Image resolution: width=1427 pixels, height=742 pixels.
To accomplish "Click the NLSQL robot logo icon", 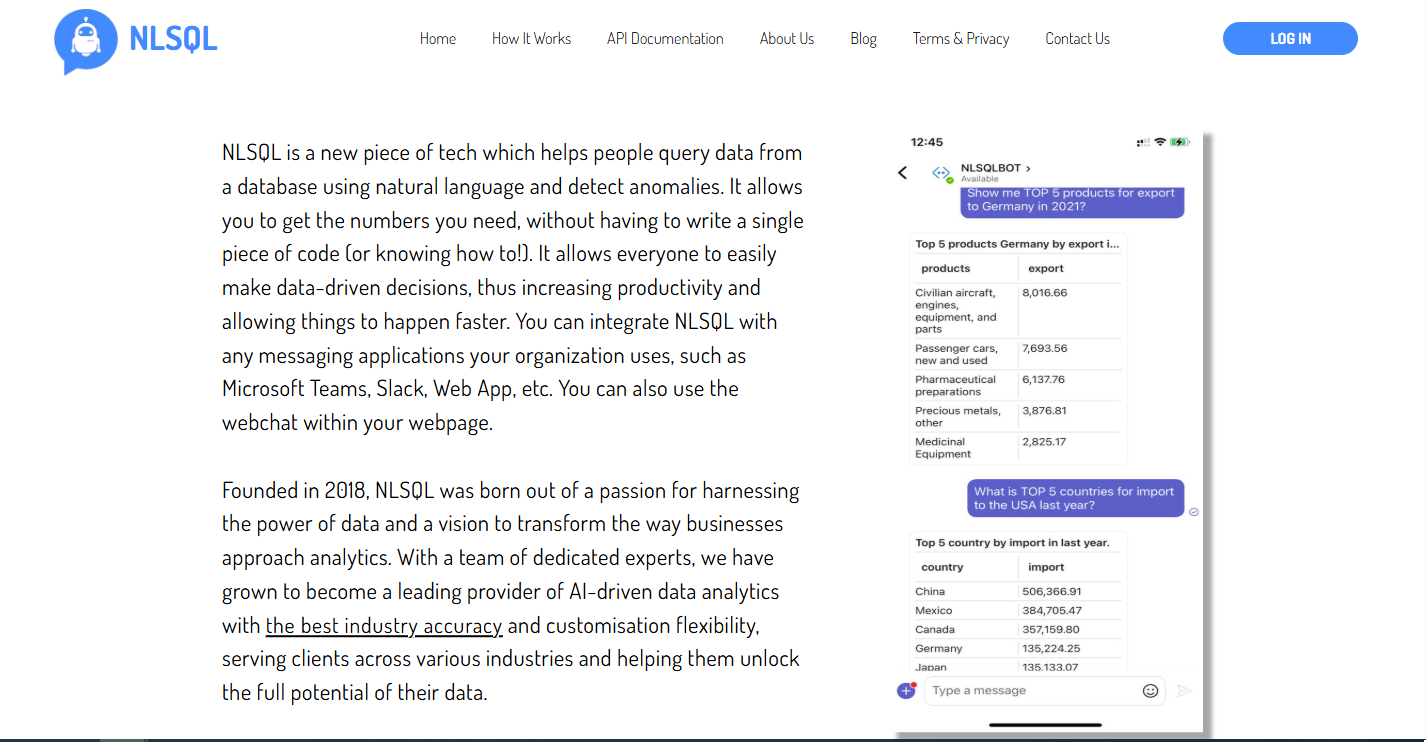I will click(86, 41).
